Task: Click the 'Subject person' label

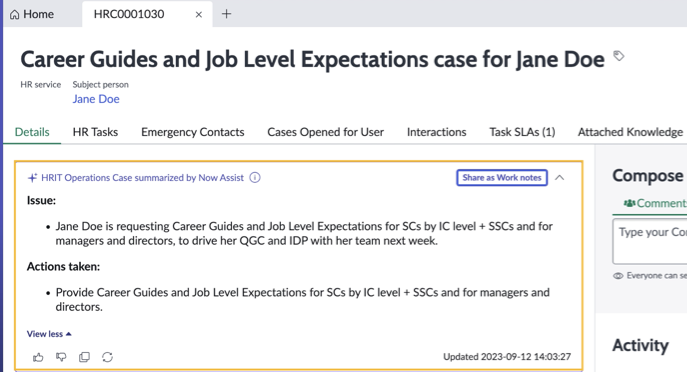Action: coord(100,84)
